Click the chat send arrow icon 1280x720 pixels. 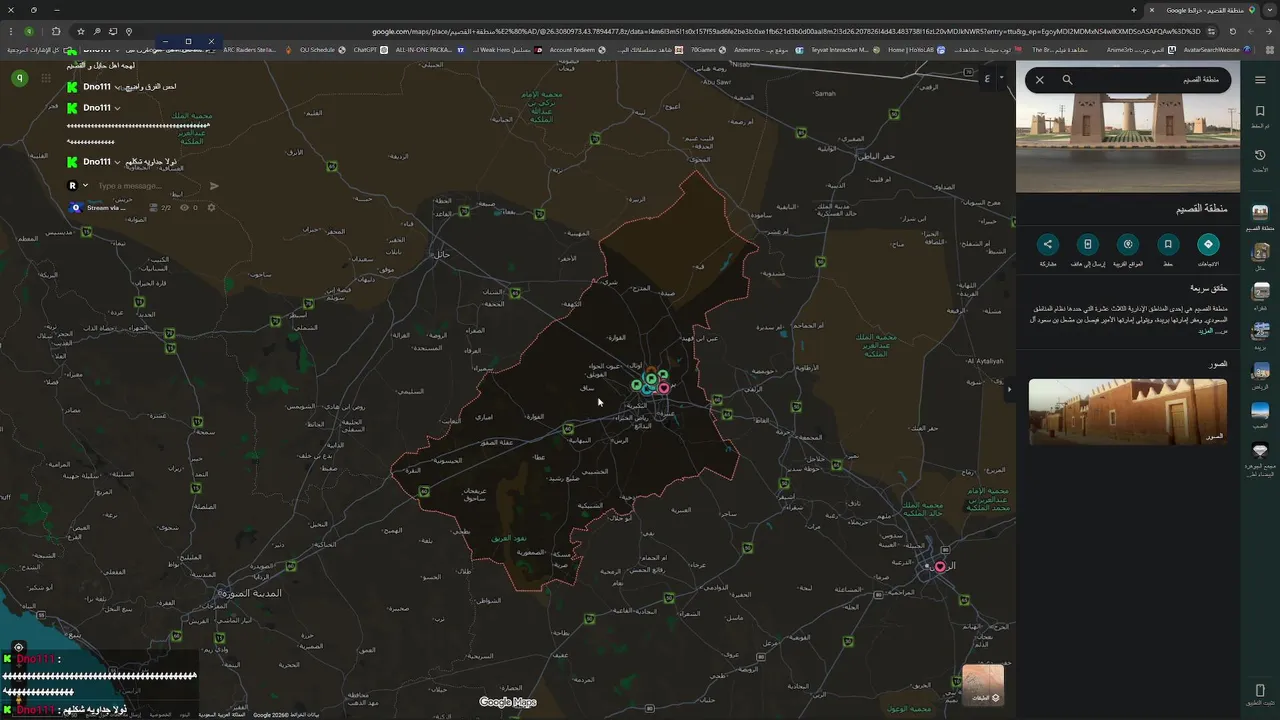214,186
